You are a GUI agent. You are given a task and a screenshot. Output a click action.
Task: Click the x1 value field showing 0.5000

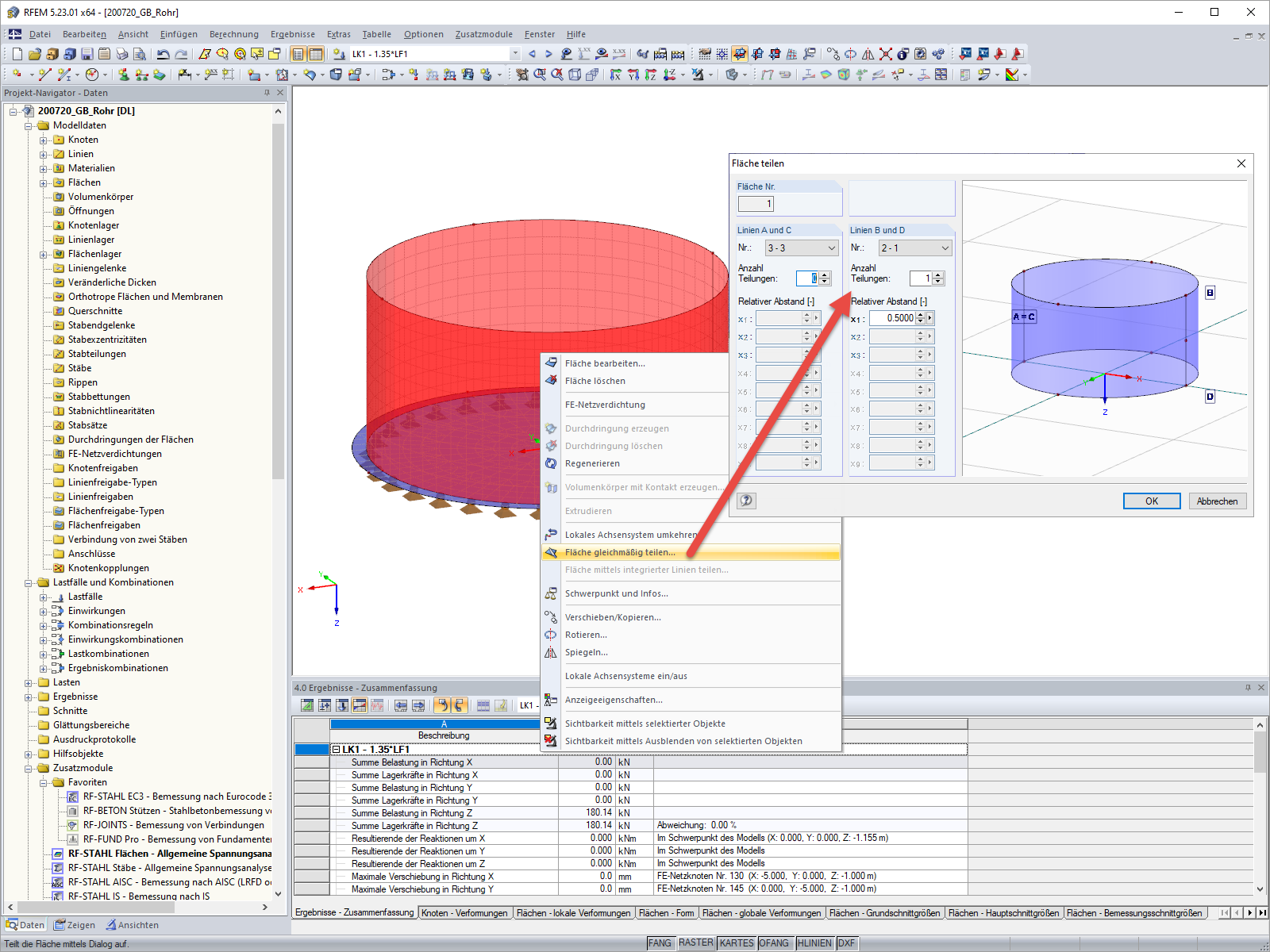click(892, 318)
